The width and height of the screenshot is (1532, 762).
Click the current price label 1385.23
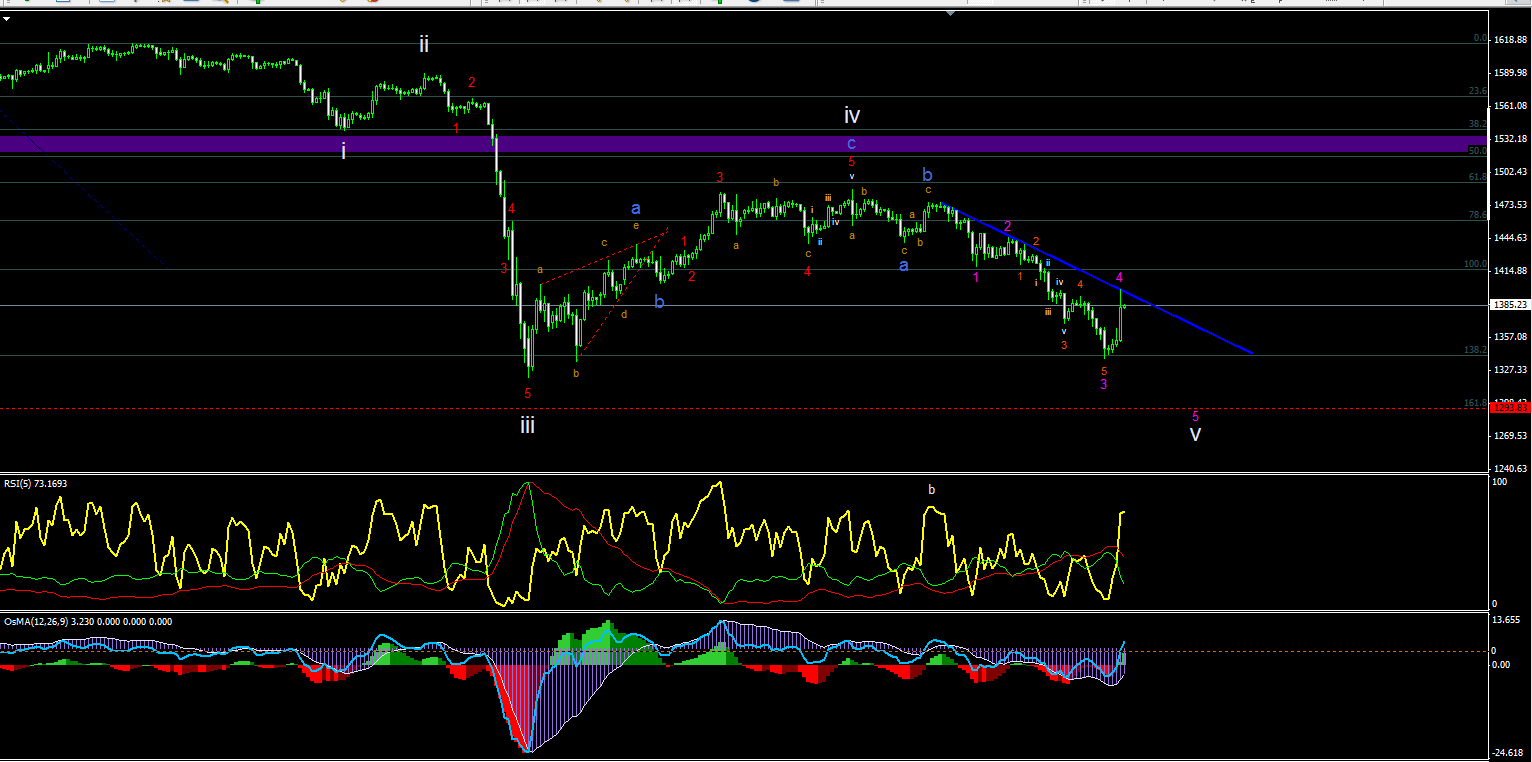click(x=1508, y=305)
